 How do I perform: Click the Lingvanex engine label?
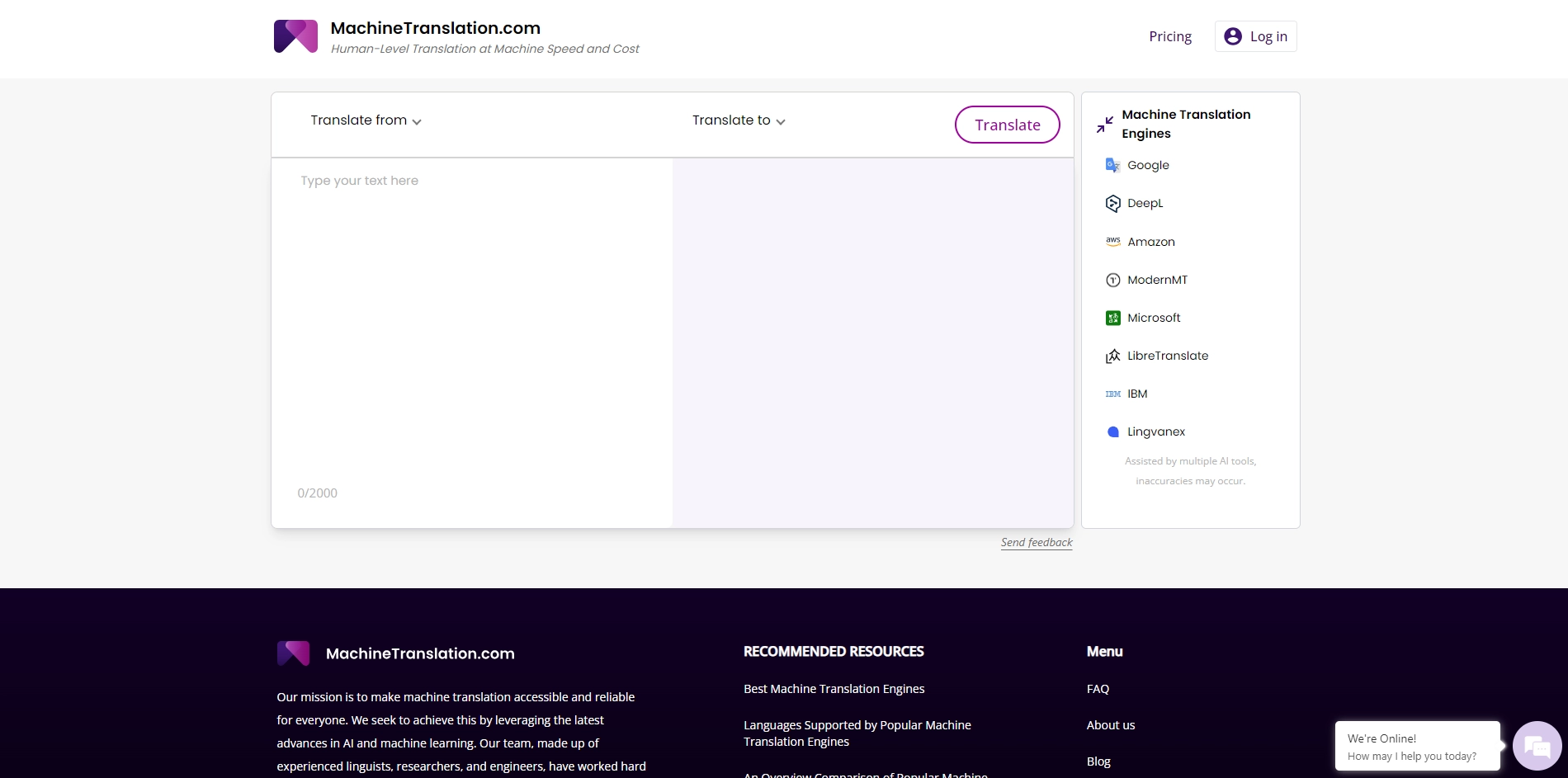click(1156, 431)
